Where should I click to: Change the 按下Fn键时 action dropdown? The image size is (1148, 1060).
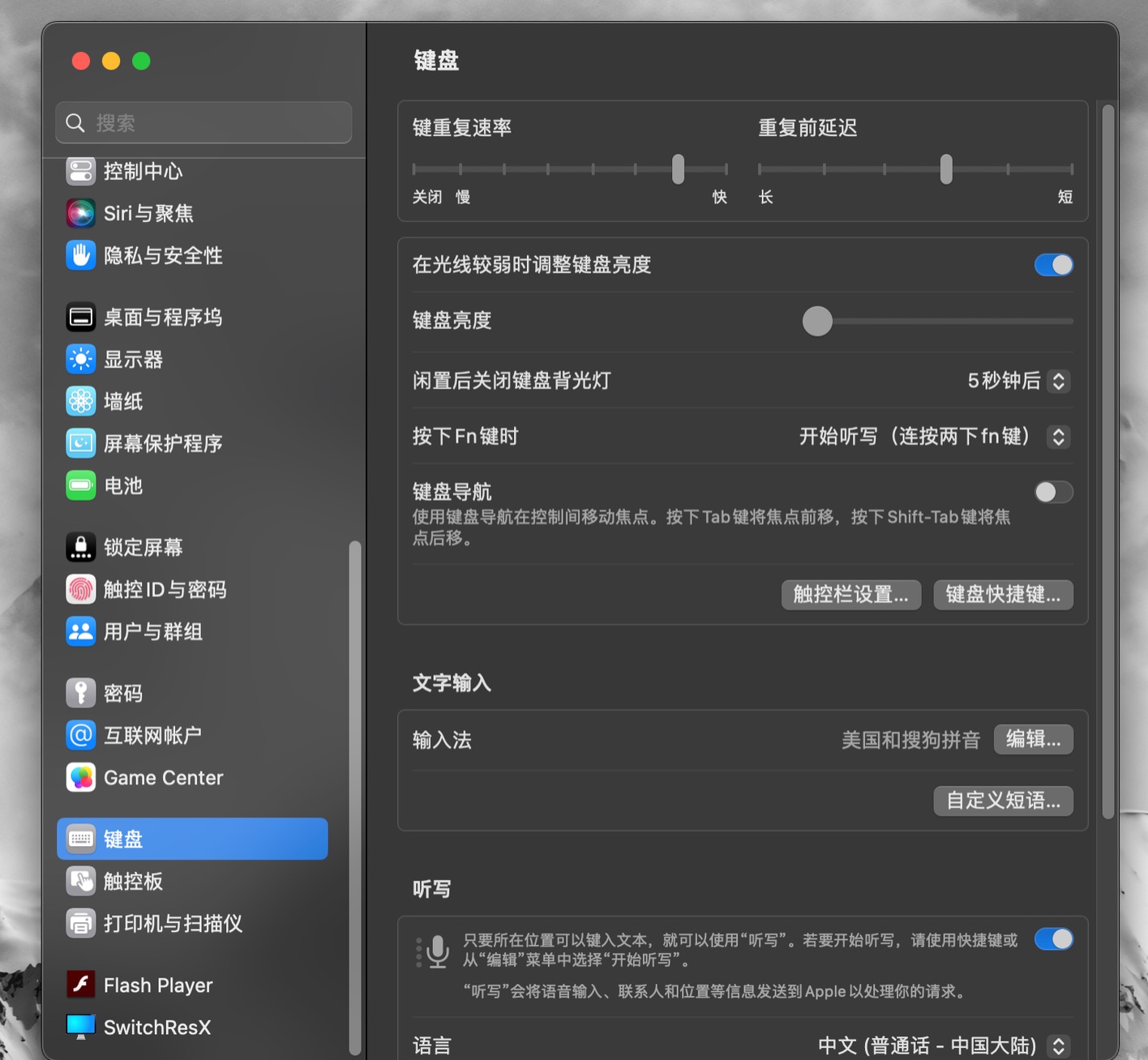click(1058, 437)
